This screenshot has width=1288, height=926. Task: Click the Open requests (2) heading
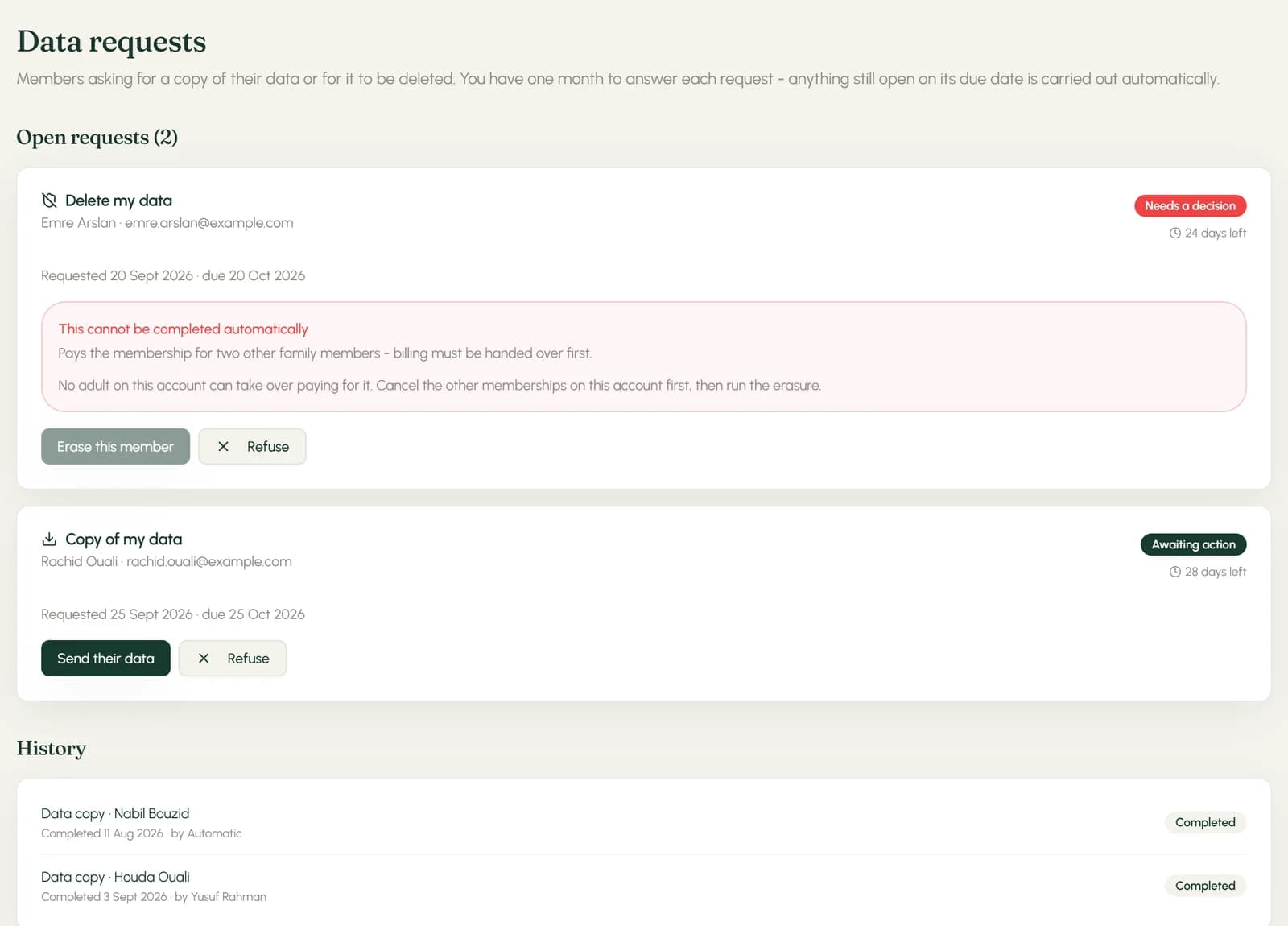(x=97, y=138)
